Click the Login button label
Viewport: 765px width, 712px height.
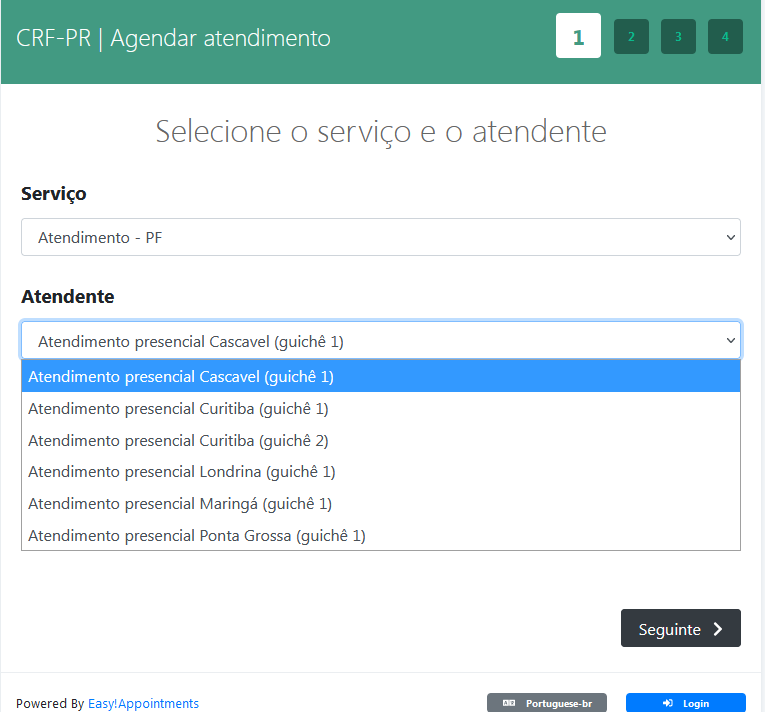coord(696,703)
